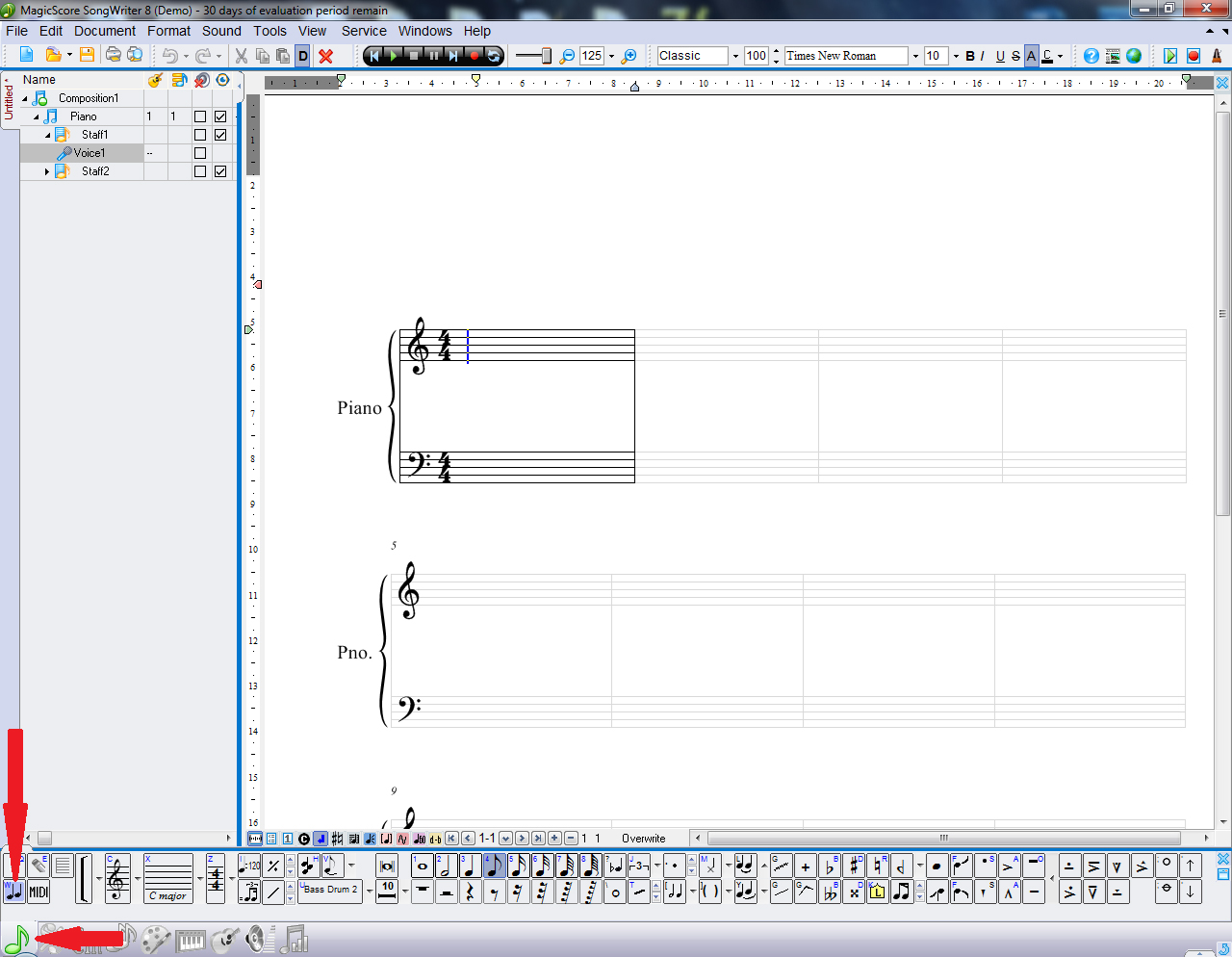Open the File menu
Screen dimensions: 1232x957
point(17,31)
